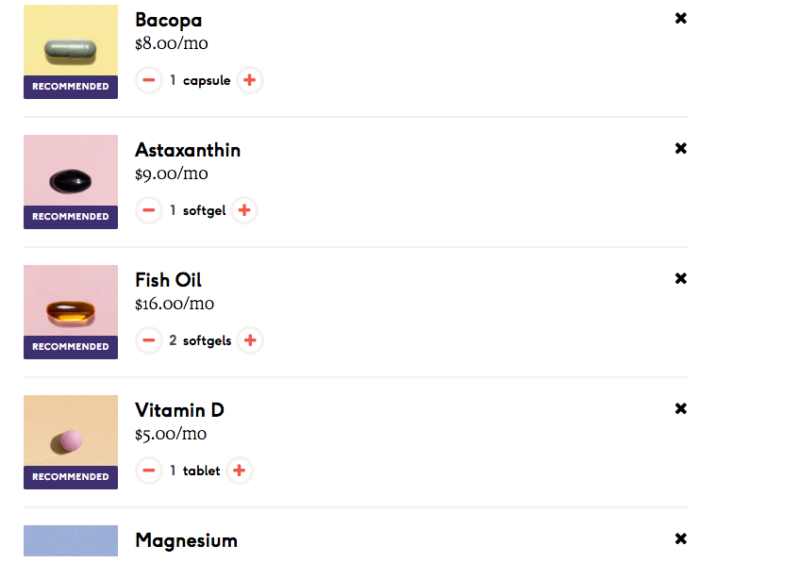Remove Bacopa from the list
800x562 pixels.
[681, 18]
